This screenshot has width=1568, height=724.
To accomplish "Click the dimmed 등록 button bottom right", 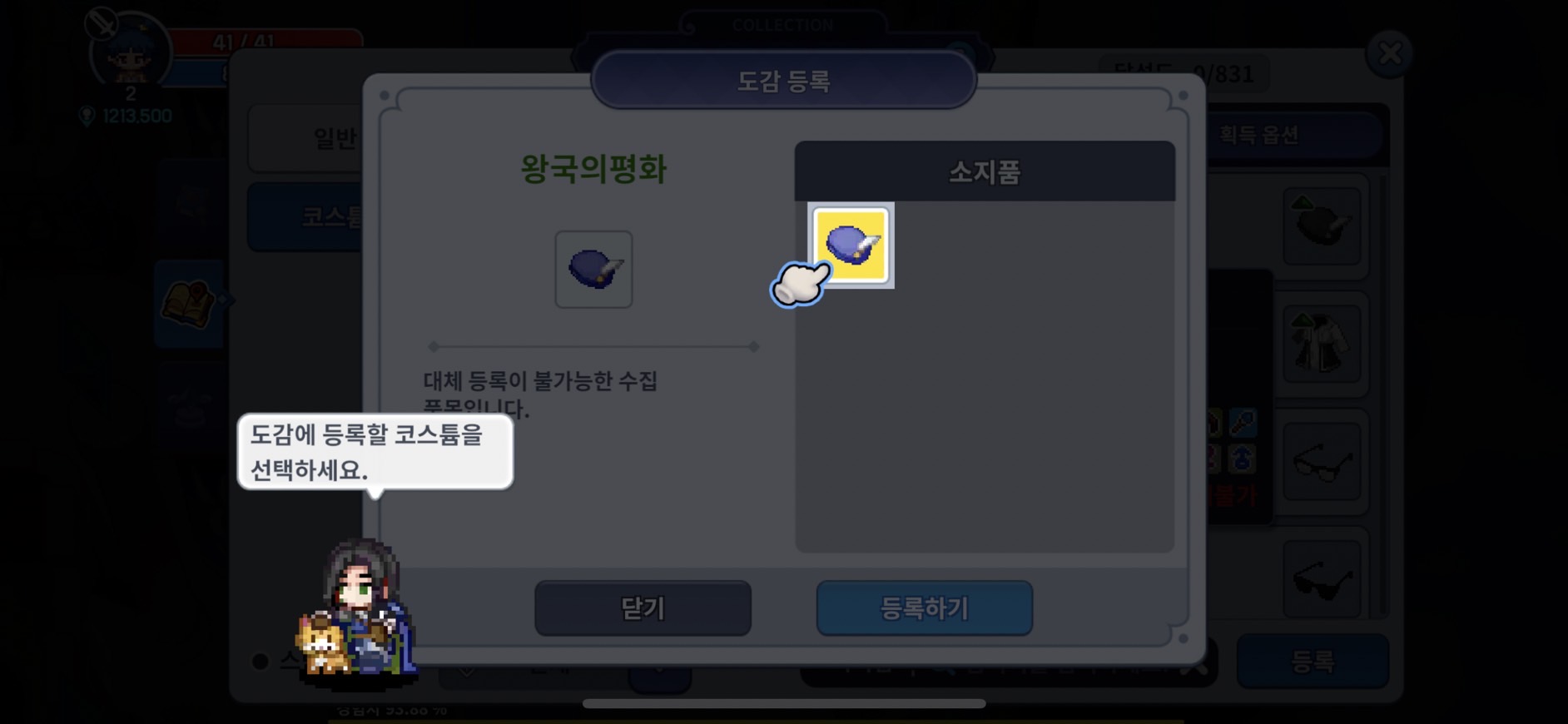I will coord(1312,662).
